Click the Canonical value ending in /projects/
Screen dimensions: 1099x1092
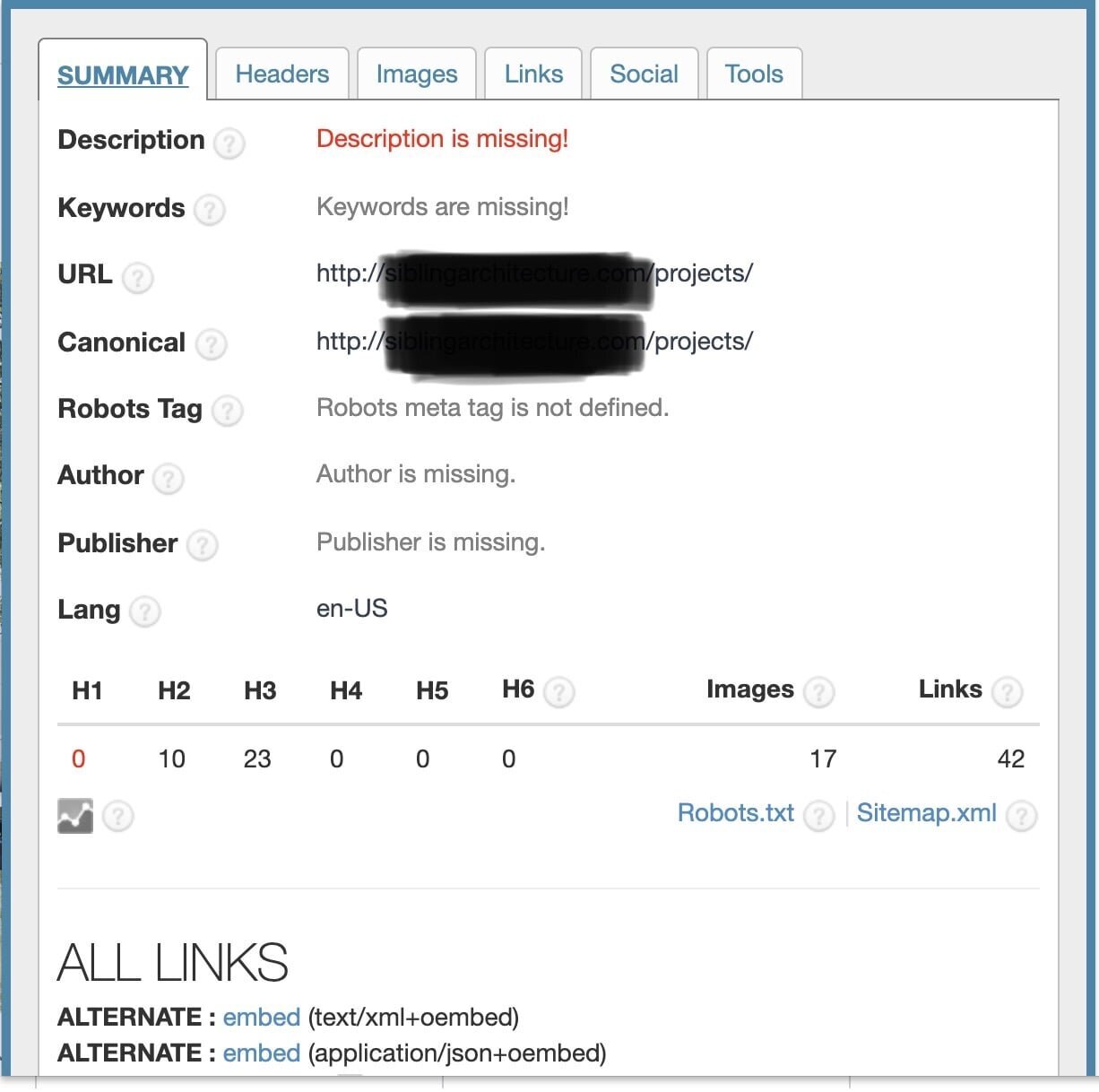(x=534, y=342)
